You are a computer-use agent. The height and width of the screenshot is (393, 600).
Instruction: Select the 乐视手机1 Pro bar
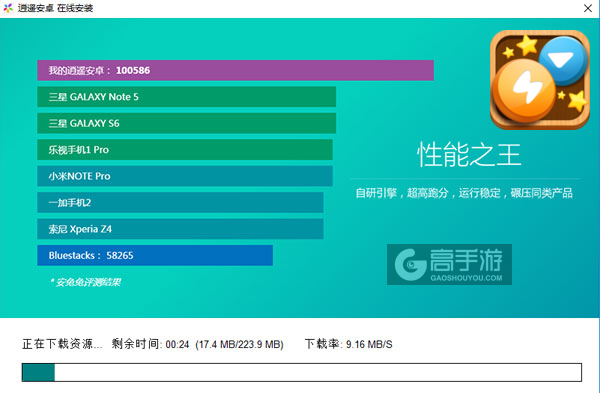pyautogui.click(x=185, y=150)
